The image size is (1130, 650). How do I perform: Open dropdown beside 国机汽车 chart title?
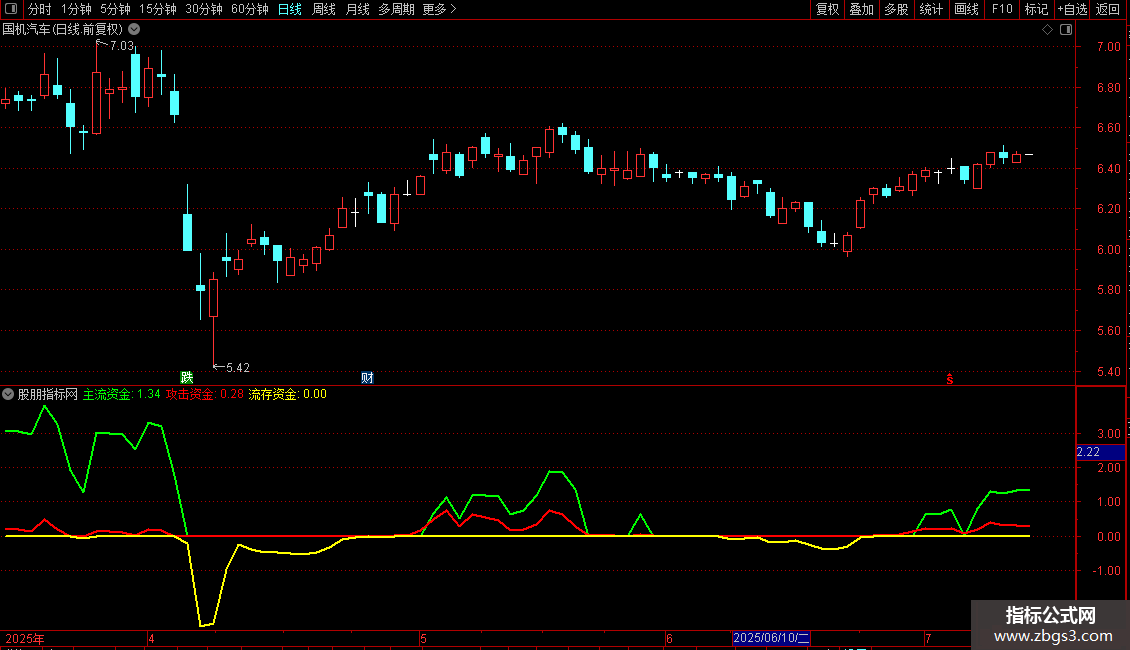pyautogui.click(x=134, y=30)
